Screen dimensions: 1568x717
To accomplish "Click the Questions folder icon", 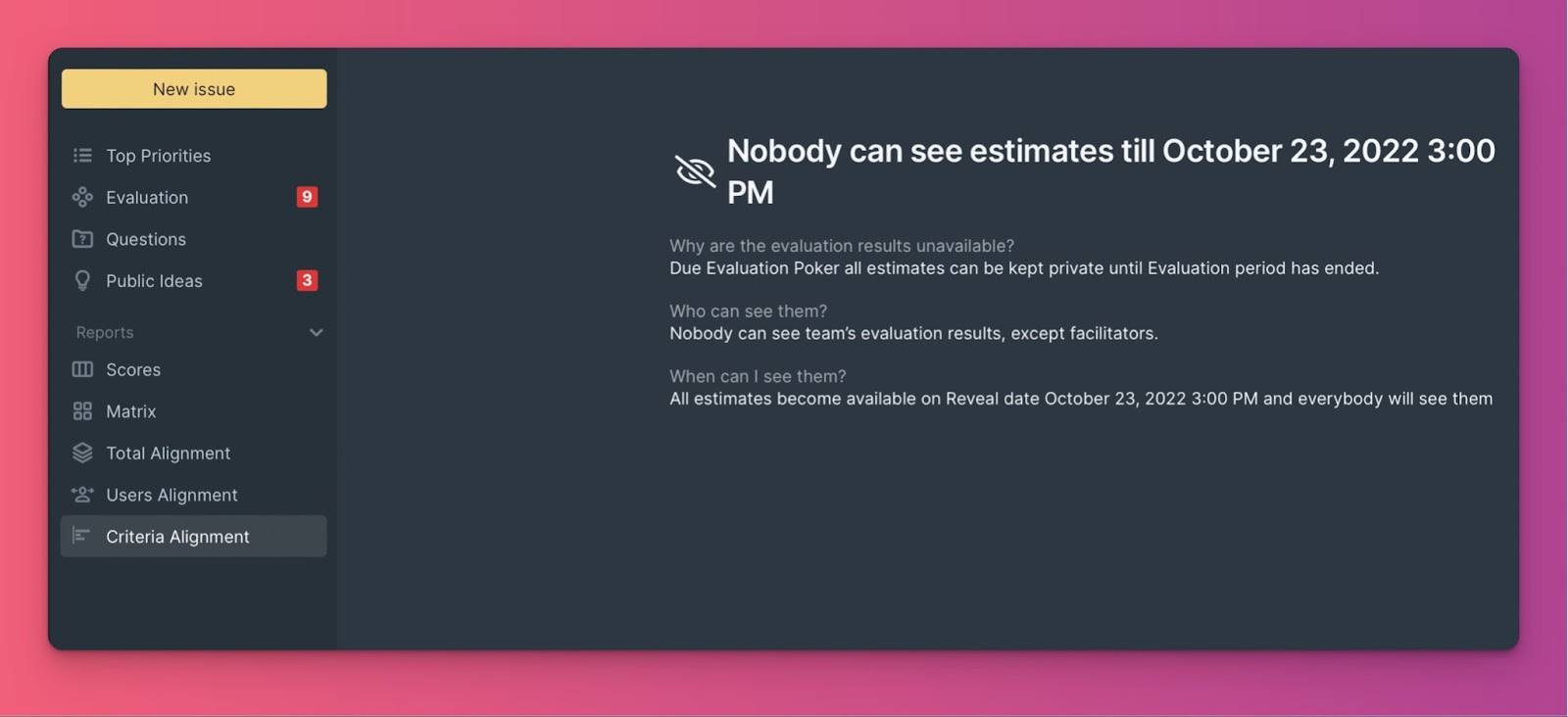I will pos(82,239).
